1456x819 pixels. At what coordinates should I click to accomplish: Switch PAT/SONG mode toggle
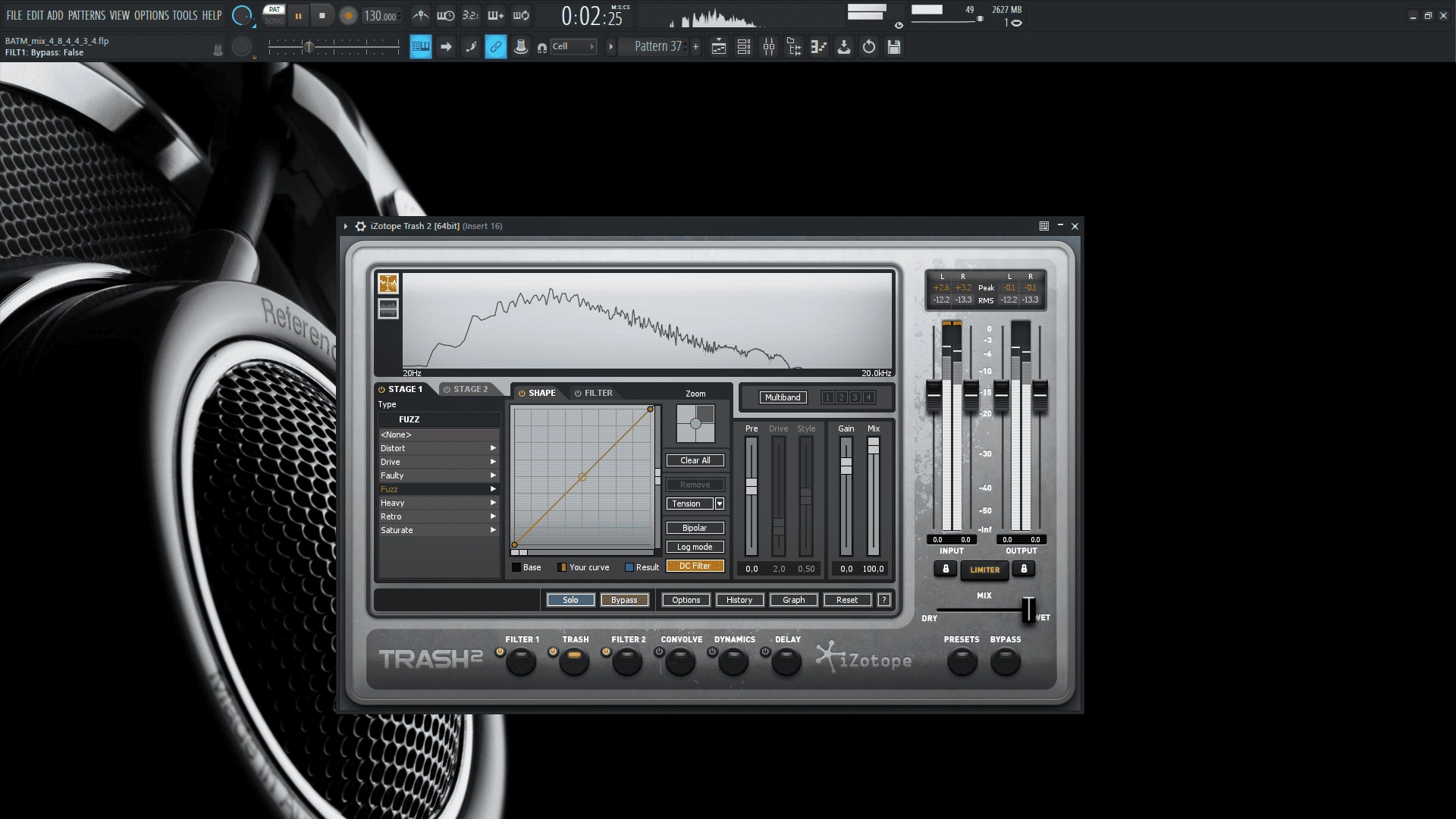pyautogui.click(x=274, y=15)
